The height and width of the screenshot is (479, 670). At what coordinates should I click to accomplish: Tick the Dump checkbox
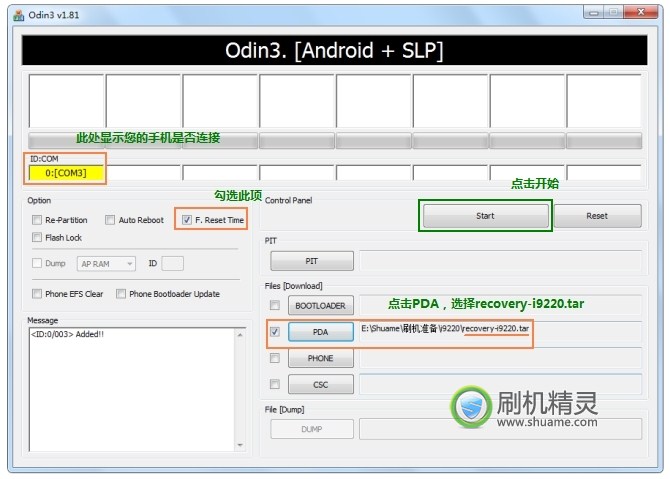click(37, 263)
